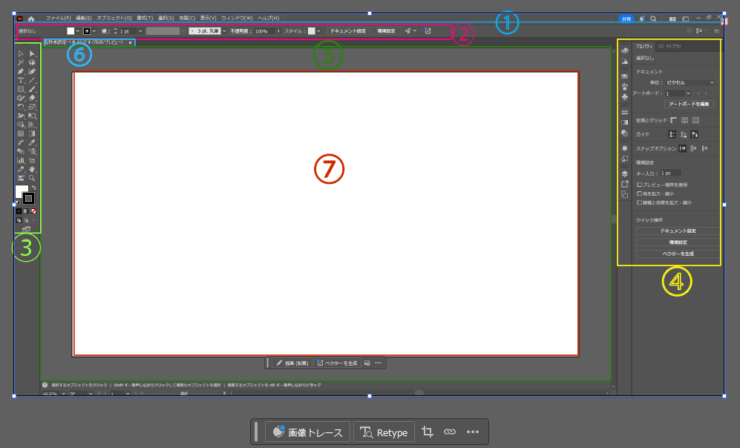Screen dimensions: 740x448
Task: Open the fill color dropdown arrow
Action: (x=77, y=31)
